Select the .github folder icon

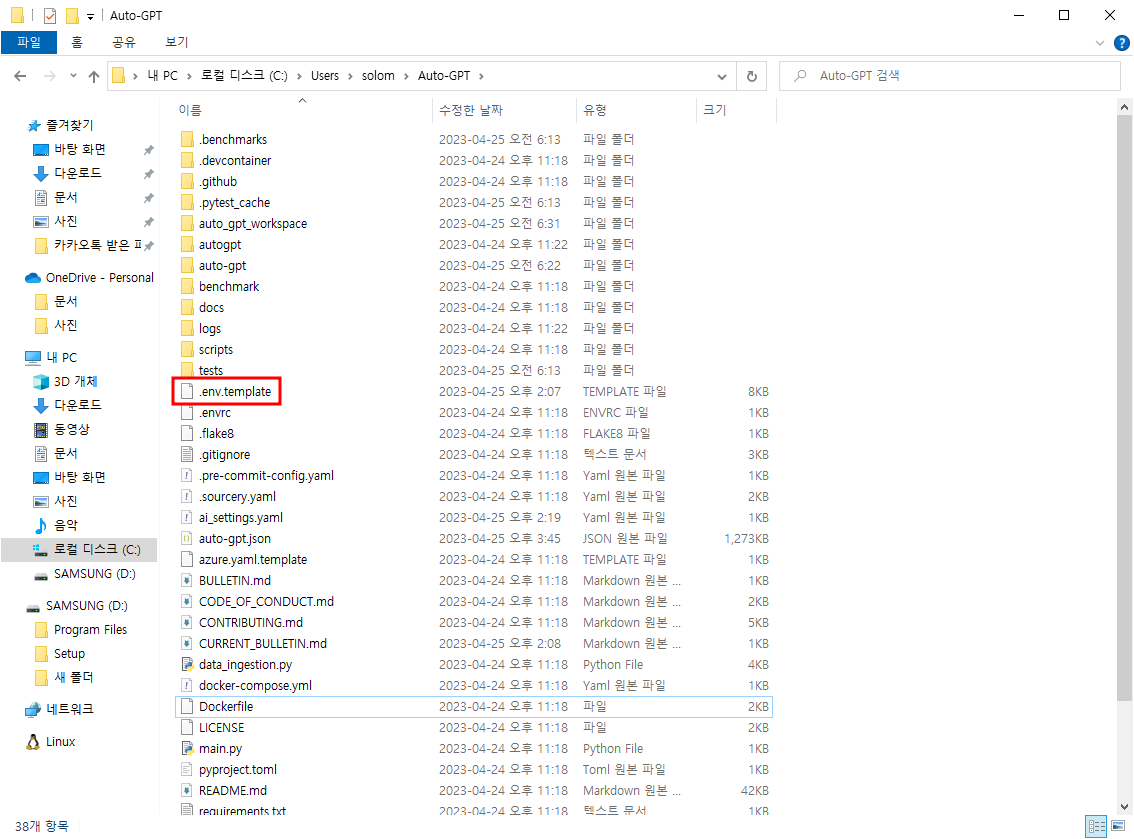(x=187, y=181)
